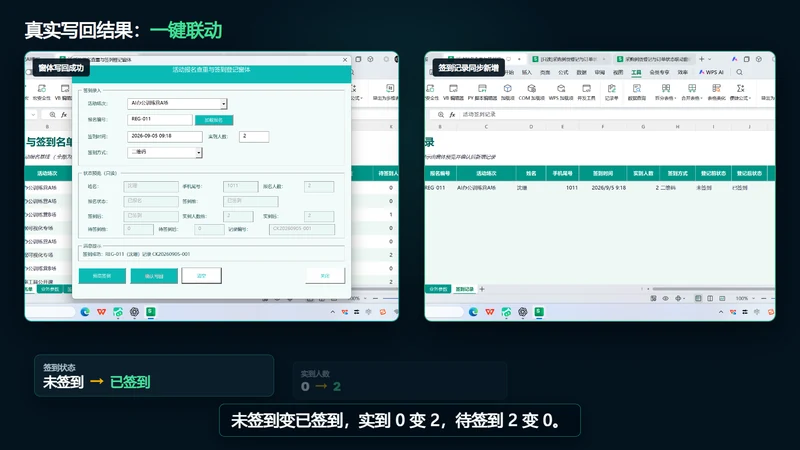Open the green WPS Spreadsheet icon in the left taskbar
Viewport: 800px width, 450px height.
pyautogui.click(x=151, y=312)
